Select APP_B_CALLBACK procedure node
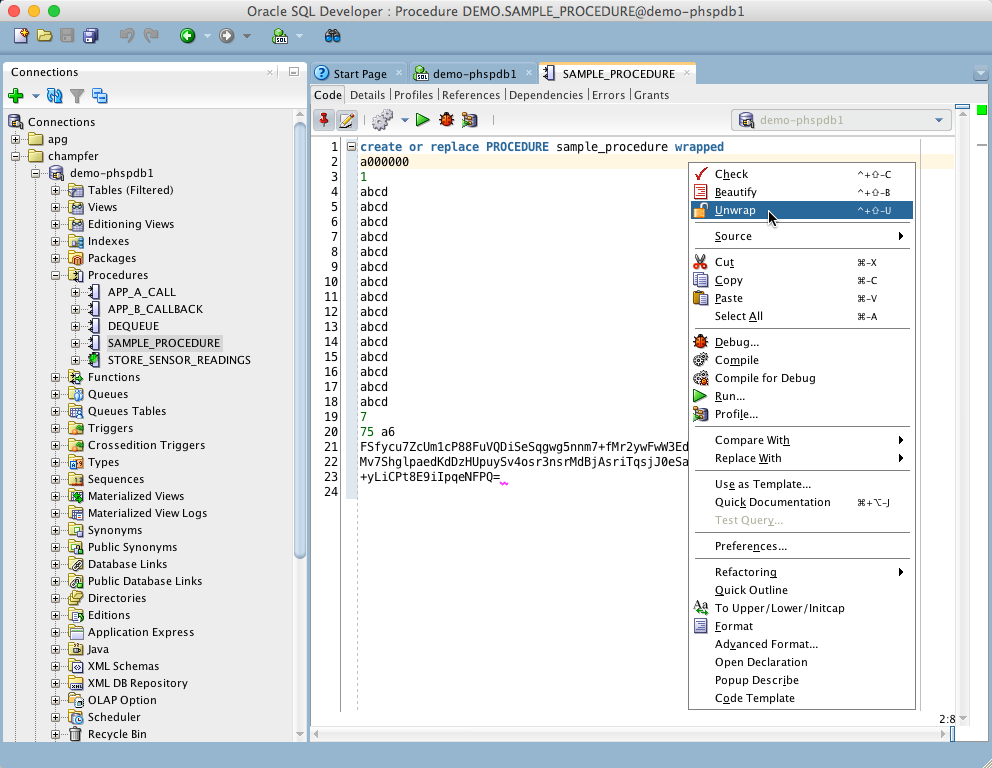 coord(155,309)
